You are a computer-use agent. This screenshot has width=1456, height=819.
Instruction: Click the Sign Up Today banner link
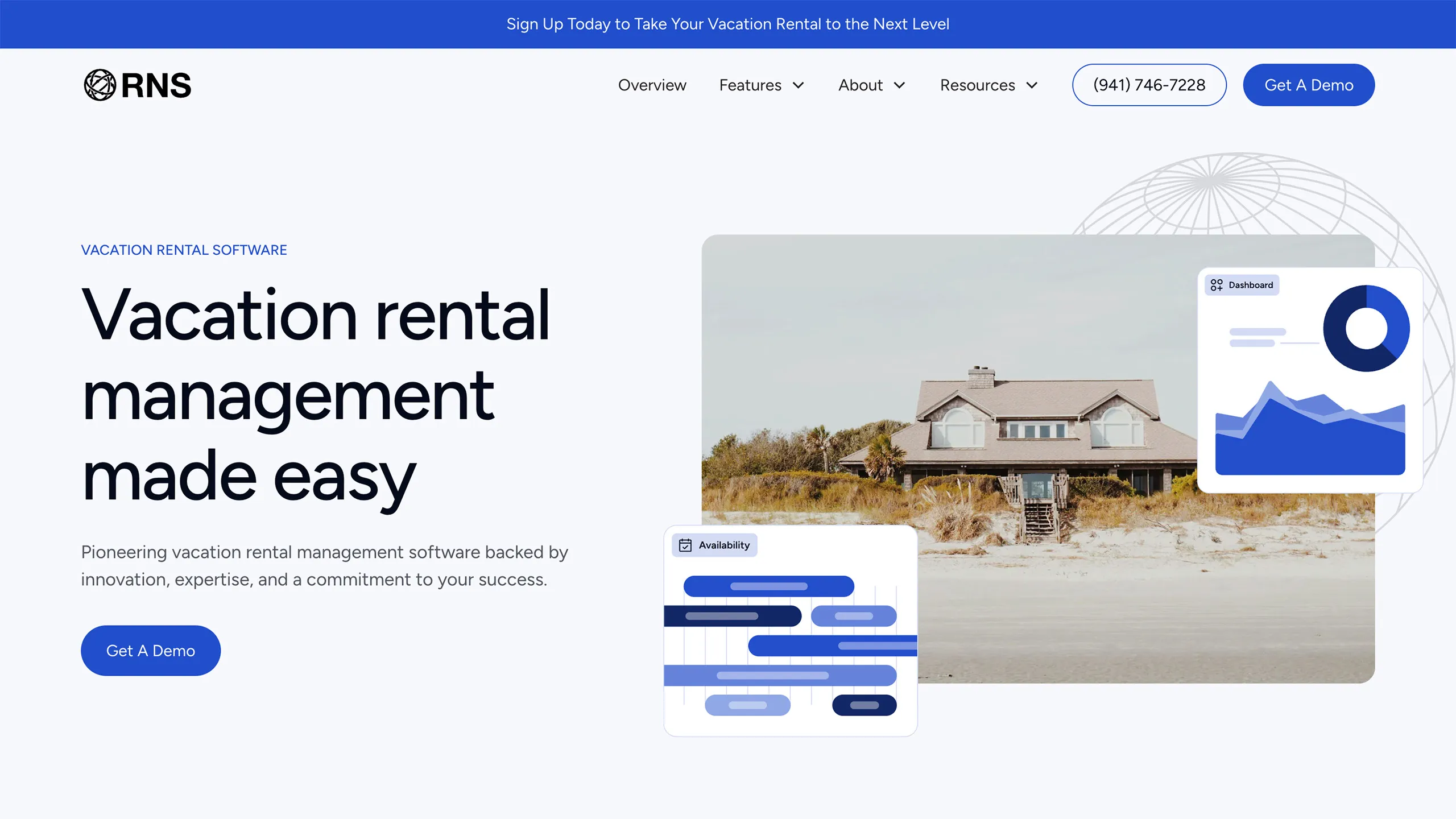(x=728, y=24)
